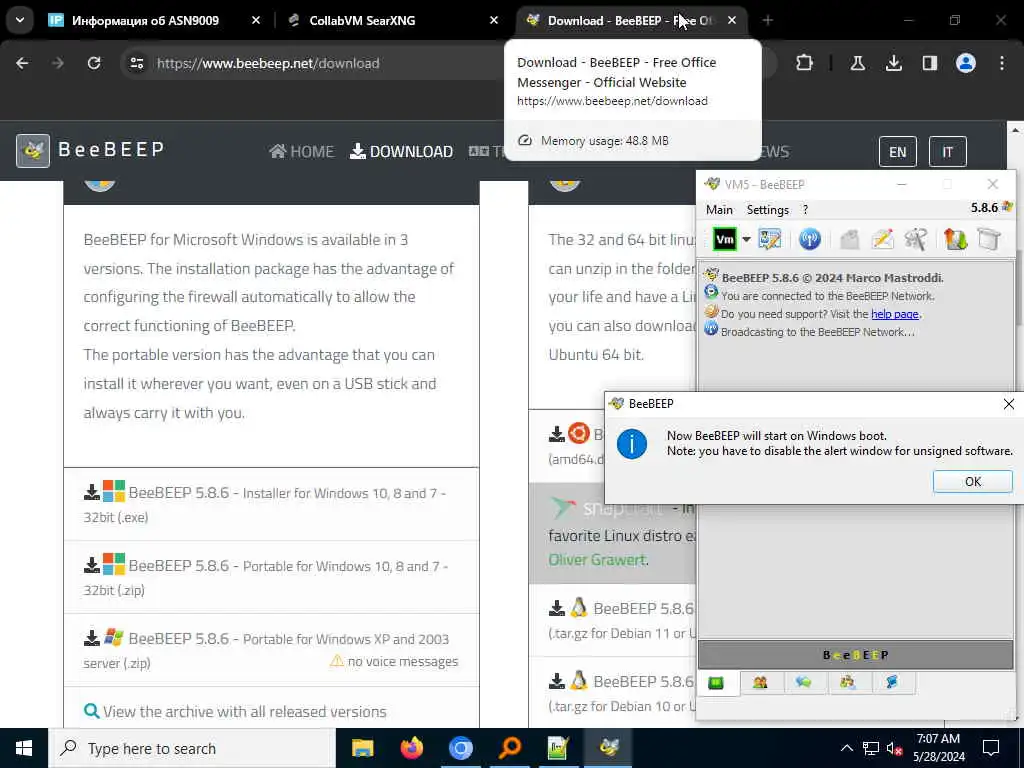Click the muted volume tray icon
The image size is (1024, 768).
pyautogui.click(x=895, y=748)
